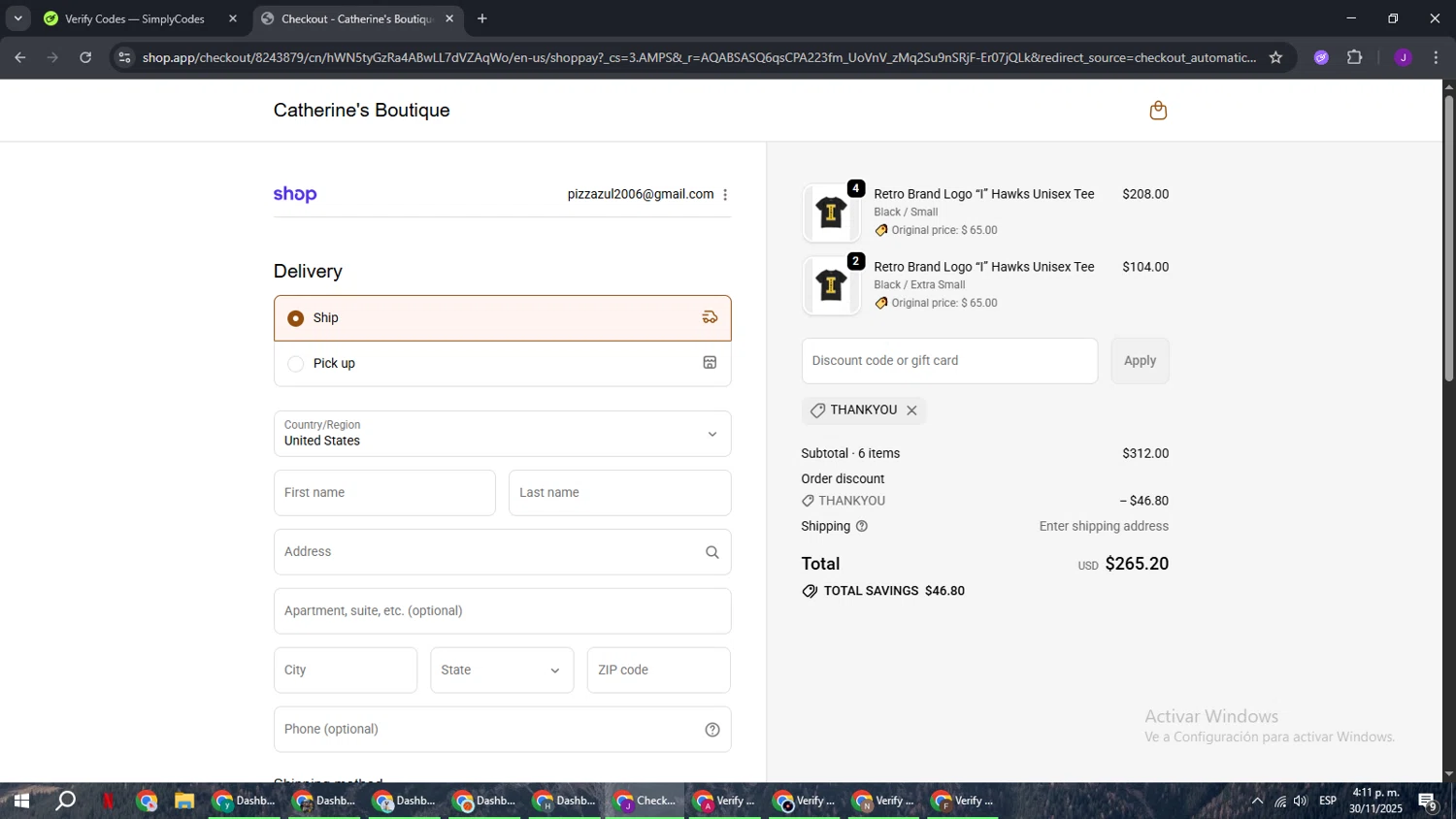Screen dimensions: 1456x819
Task: Click the ZIP code field
Action: pos(659,671)
